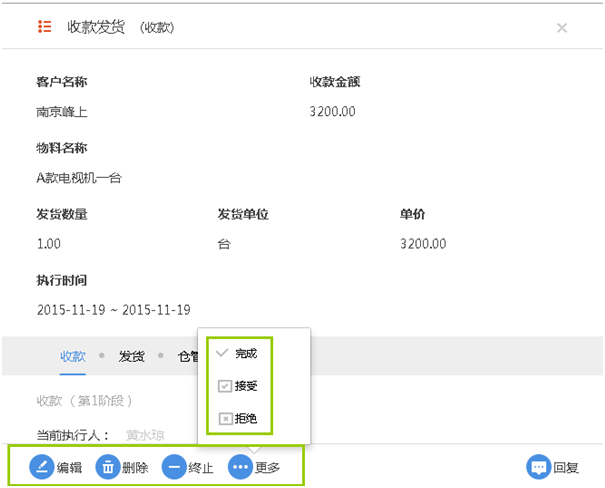This screenshot has width=605, height=488.
Task: Click the 收款金额 field label
Action: point(335,82)
